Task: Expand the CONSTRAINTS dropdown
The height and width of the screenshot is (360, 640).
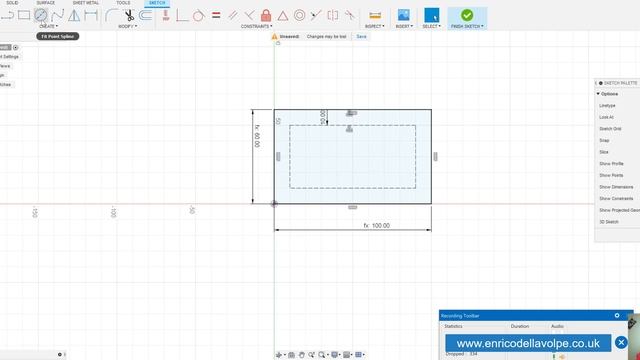Action: point(256,26)
